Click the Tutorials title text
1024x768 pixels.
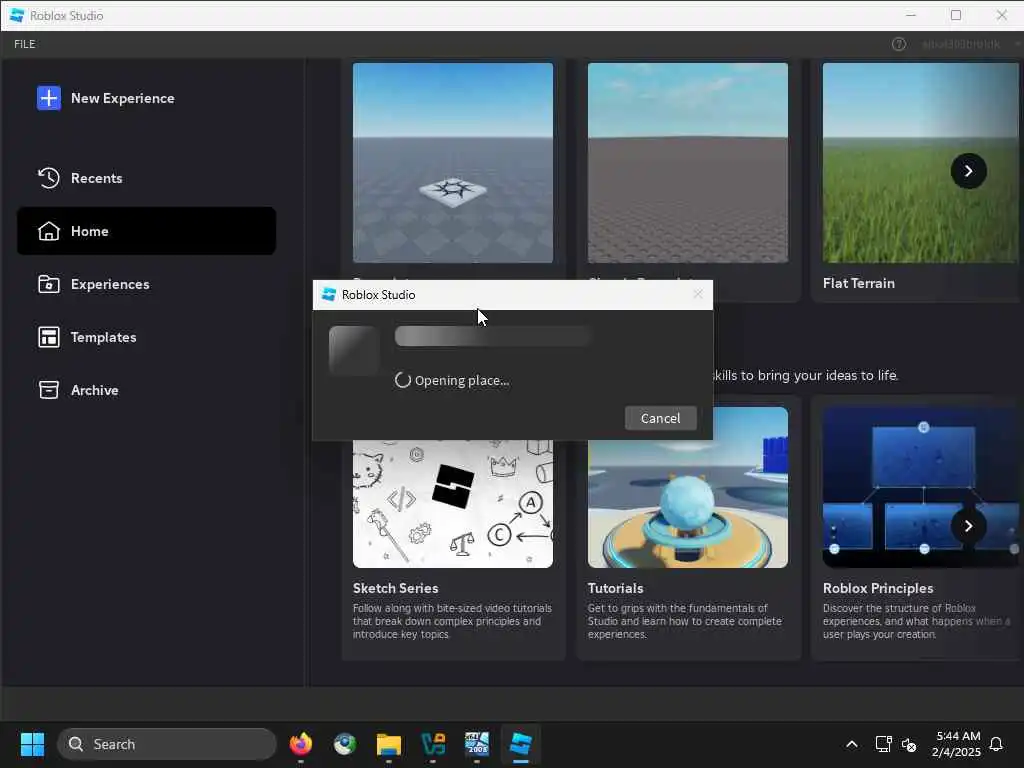(615, 588)
